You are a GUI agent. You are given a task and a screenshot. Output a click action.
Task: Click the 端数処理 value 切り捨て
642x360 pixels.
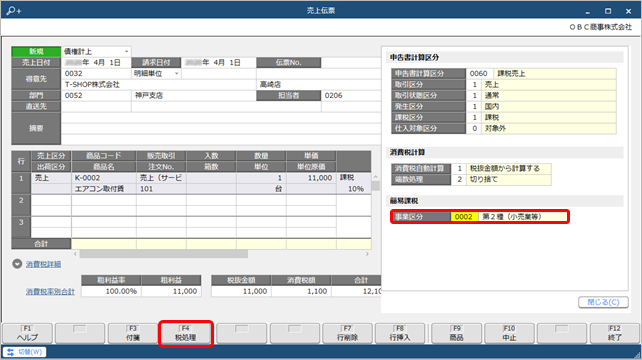coord(508,179)
